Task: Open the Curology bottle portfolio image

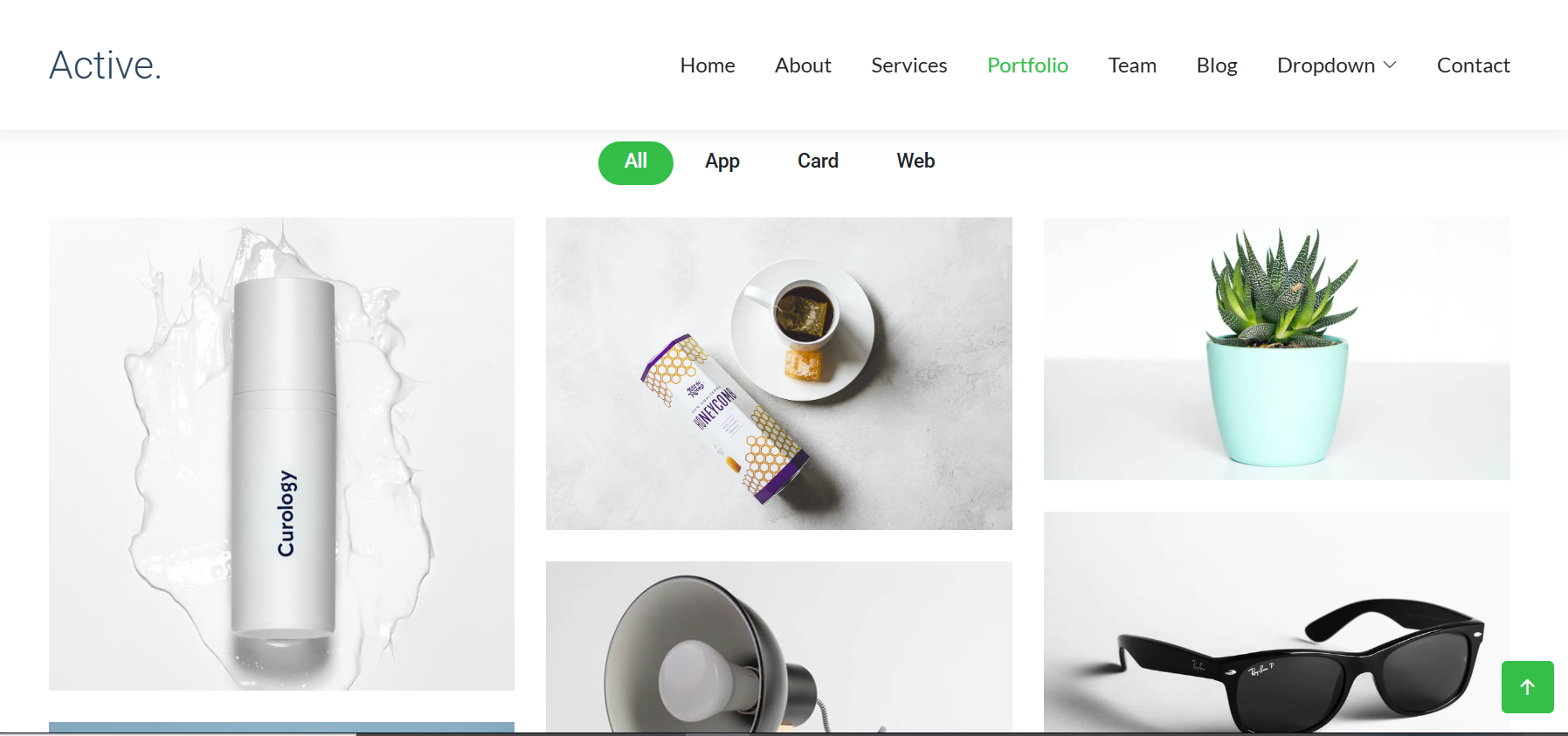Action: (281, 454)
